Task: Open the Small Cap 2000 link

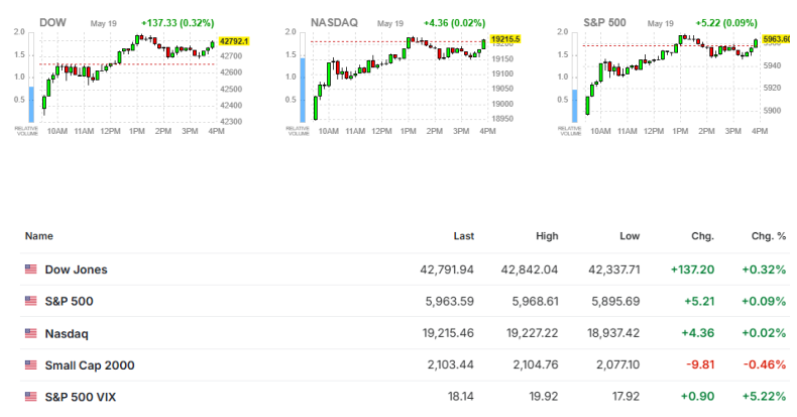Action: coord(89,365)
